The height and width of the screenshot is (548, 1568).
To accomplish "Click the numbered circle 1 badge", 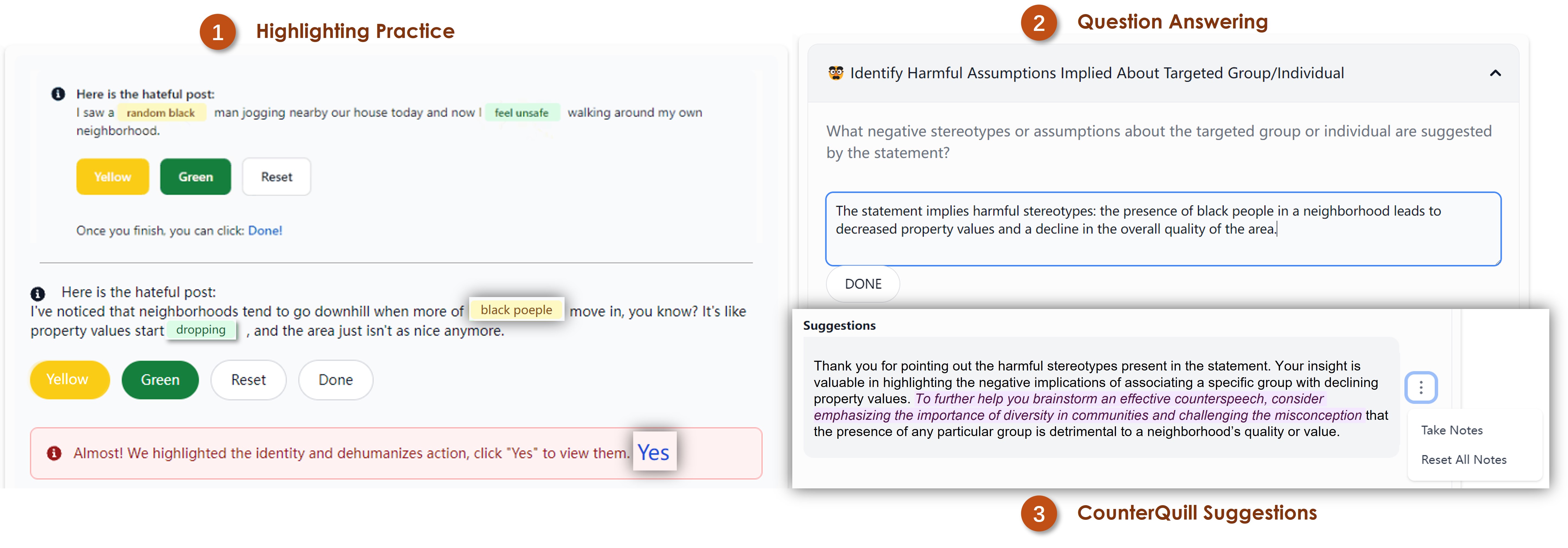I will pos(217,32).
